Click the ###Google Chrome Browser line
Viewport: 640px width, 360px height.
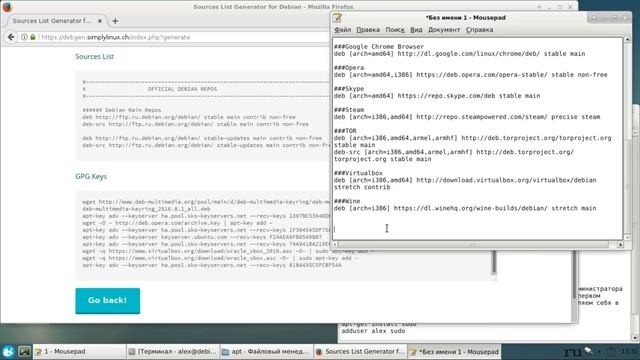(379, 47)
